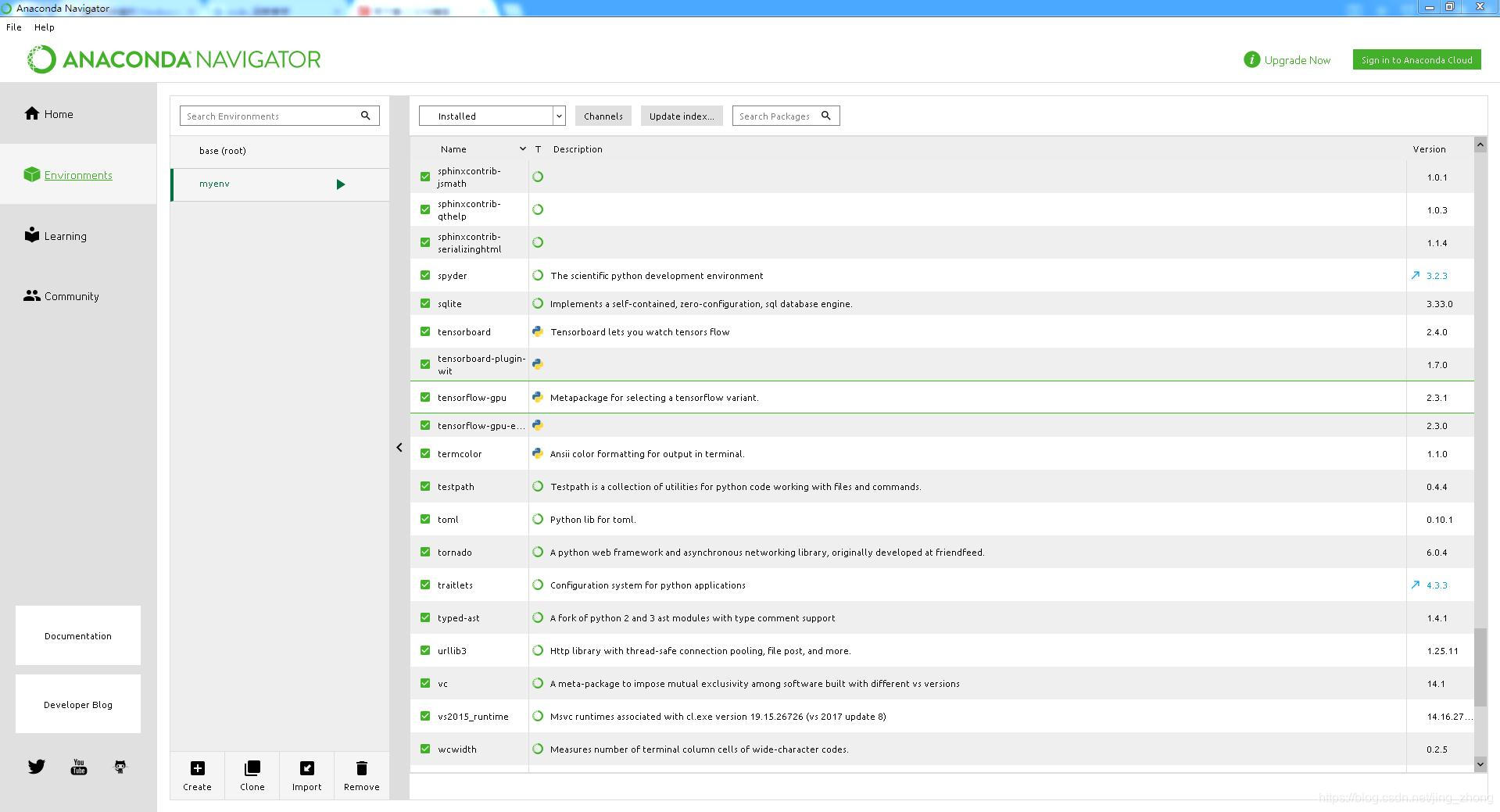Click the vc package version 14.1
Screen dimensions: 1500x812
tap(1436, 683)
